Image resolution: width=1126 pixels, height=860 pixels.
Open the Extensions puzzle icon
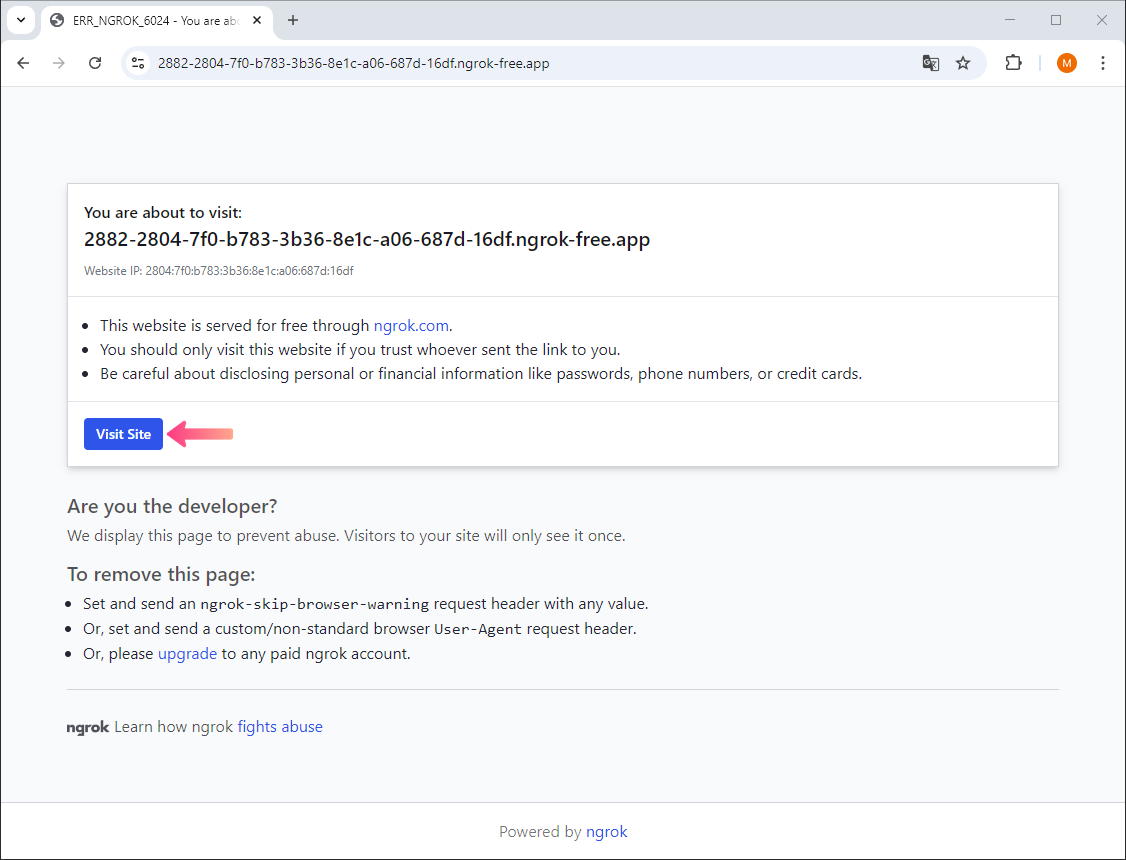[x=1013, y=63]
